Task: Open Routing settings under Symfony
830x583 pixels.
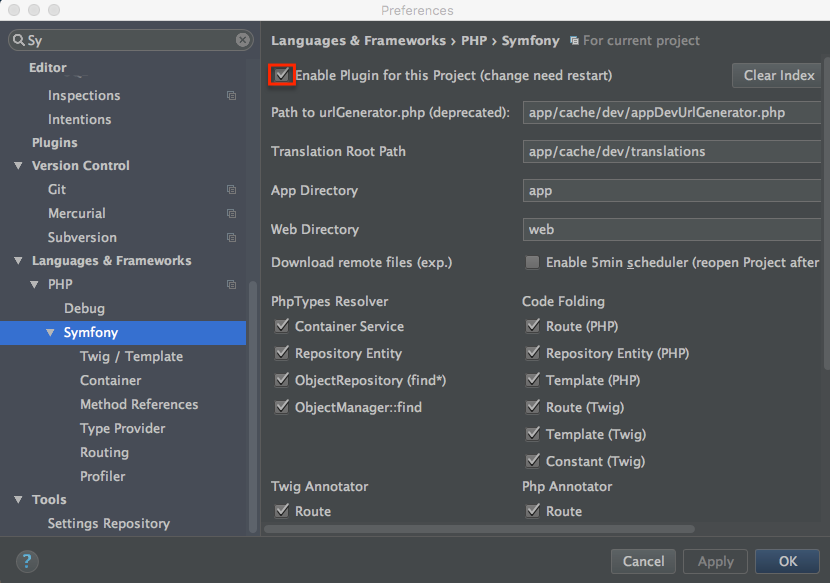Action: (x=104, y=452)
